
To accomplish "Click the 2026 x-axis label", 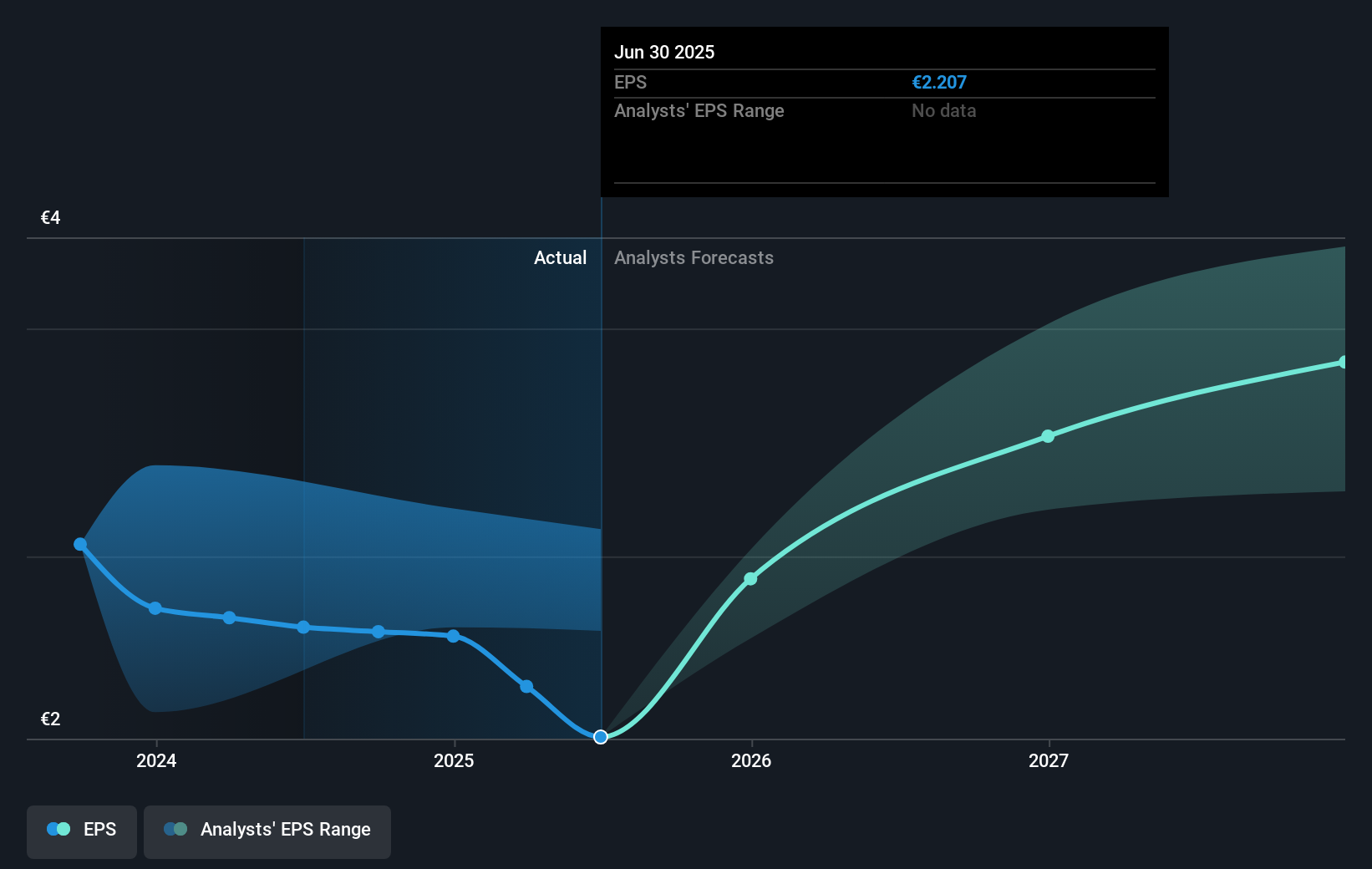I will (751, 760).
